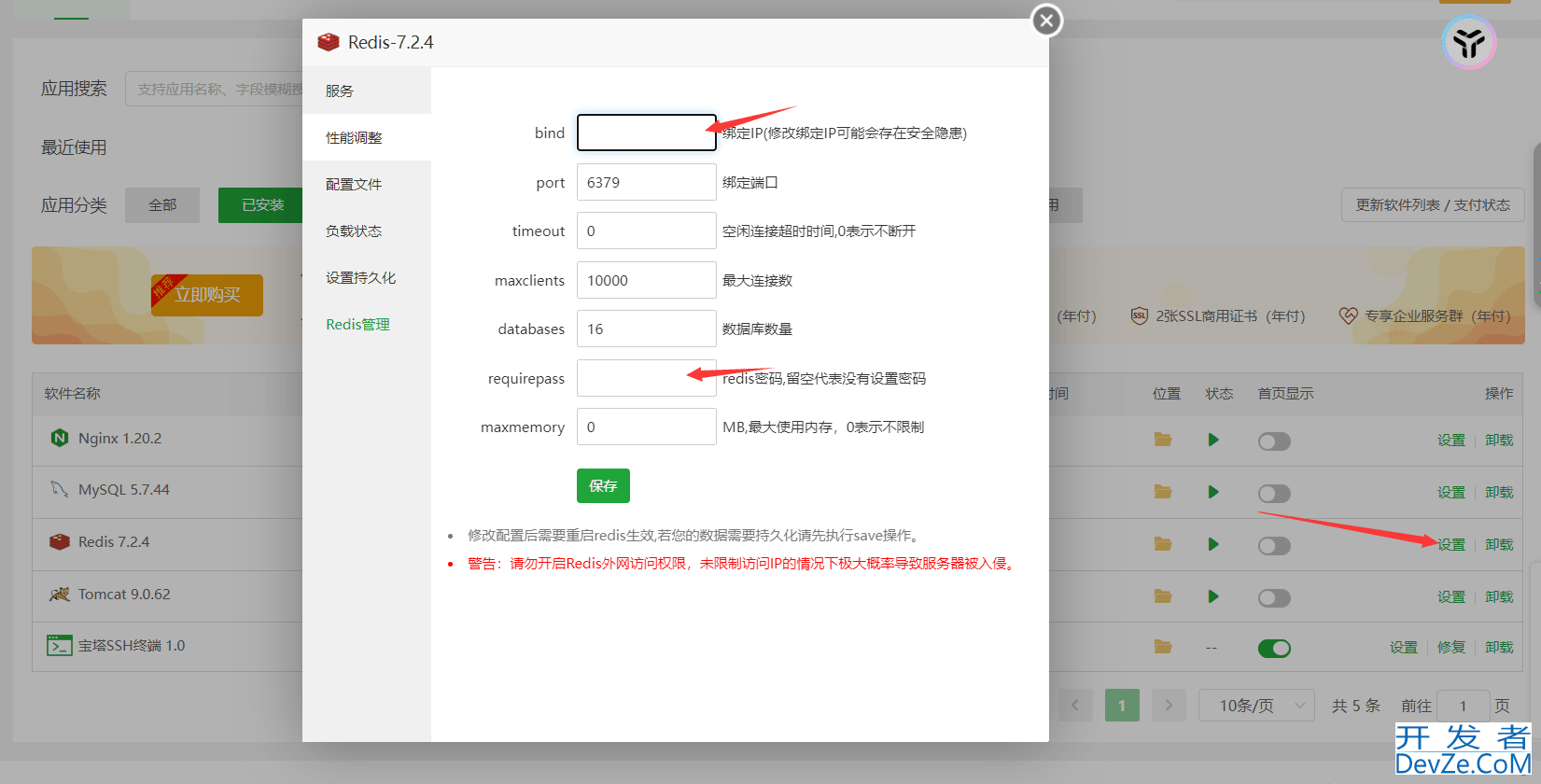Image resolution: width=1541 pixels, height=784 pixels.
Task: Toggle homepage display for MySQL
Action: click(1274, 494)
